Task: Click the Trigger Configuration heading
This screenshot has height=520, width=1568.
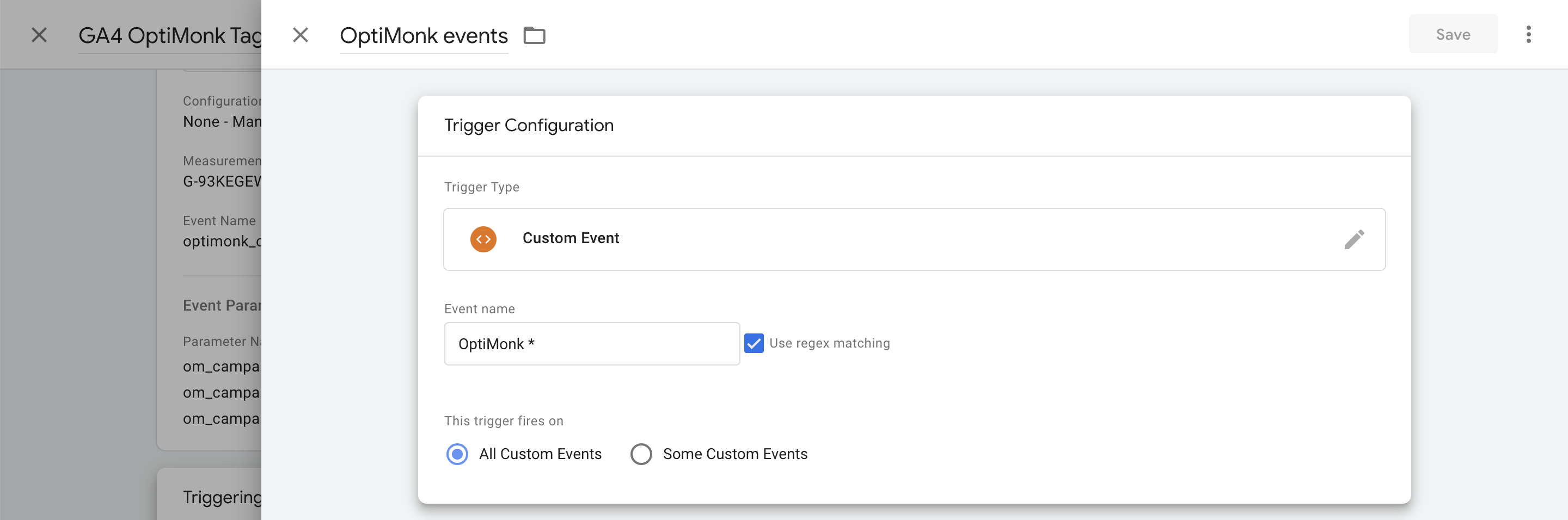Action: pyautogui.click(x=528, y=125)
